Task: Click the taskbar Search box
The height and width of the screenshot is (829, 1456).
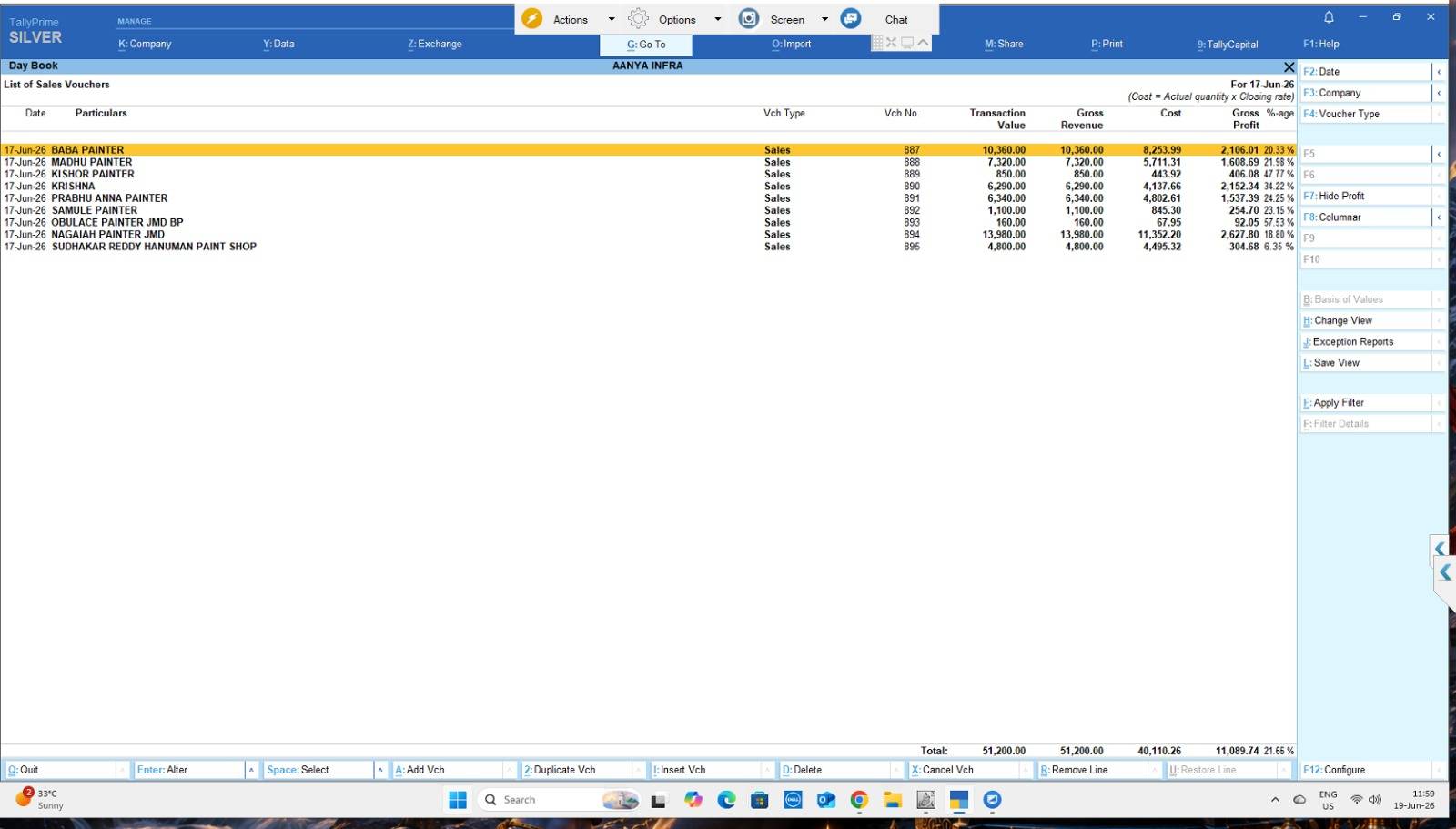Action: [x=559, y=800]
